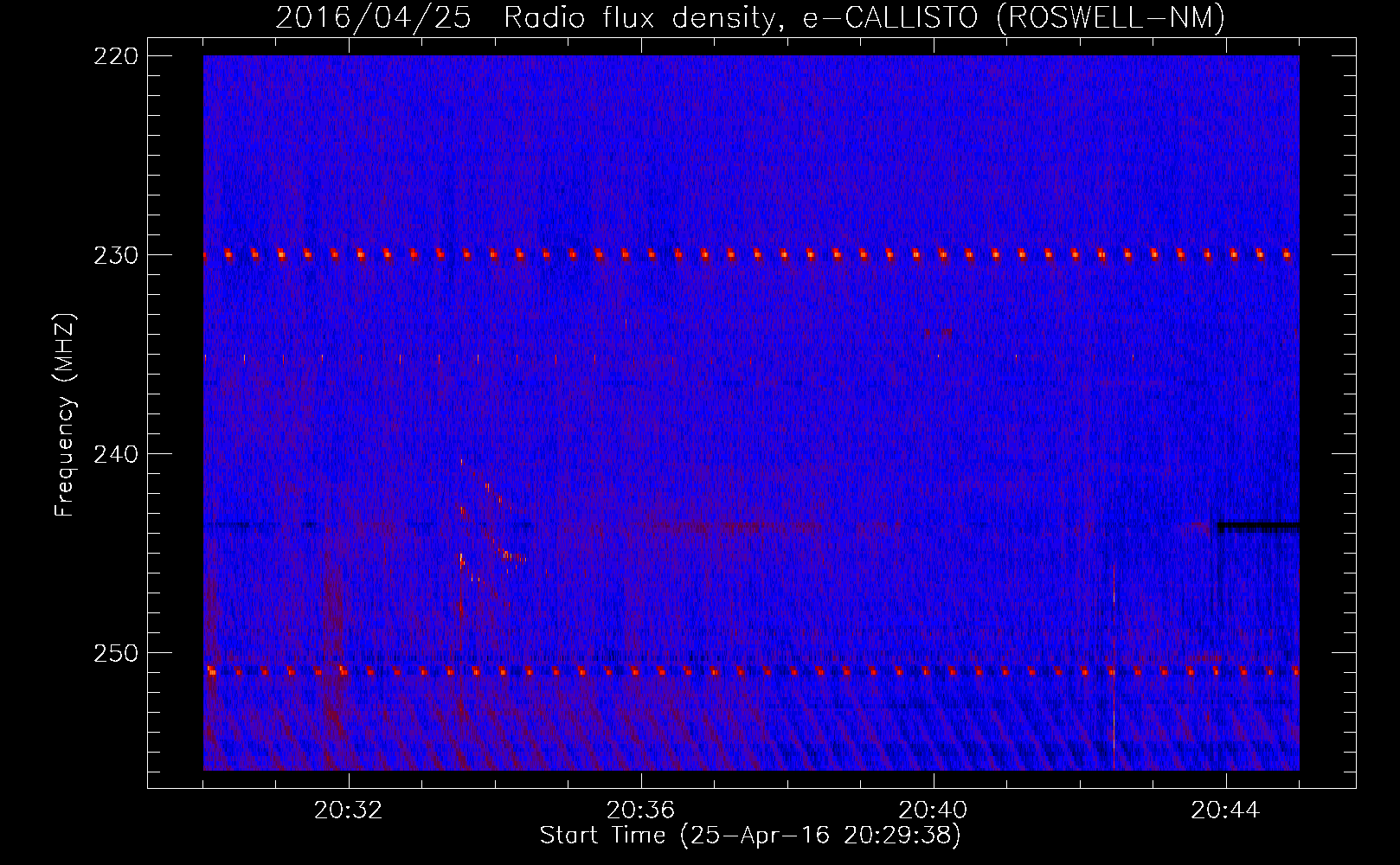Click the black horizontal band near 20:44
Screen dimensions: 1400x865
[x=1259, y=524]
